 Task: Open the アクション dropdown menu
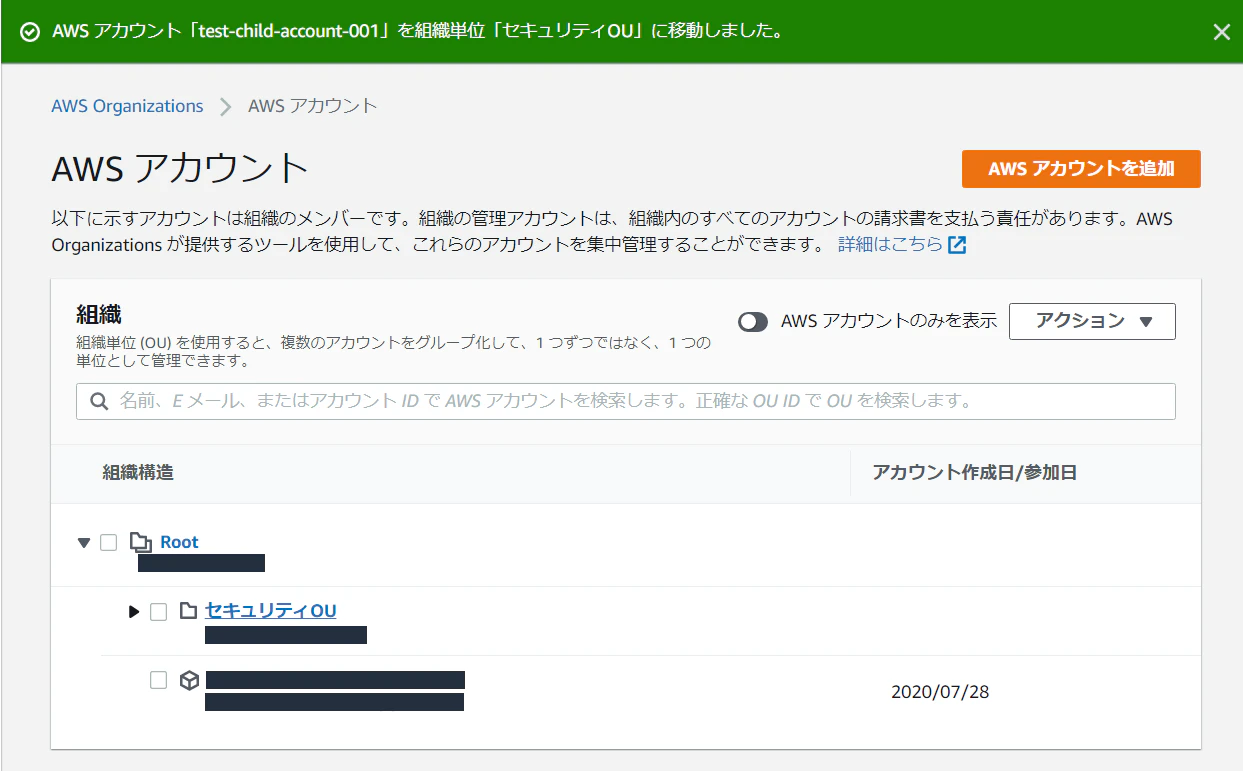1092,321
